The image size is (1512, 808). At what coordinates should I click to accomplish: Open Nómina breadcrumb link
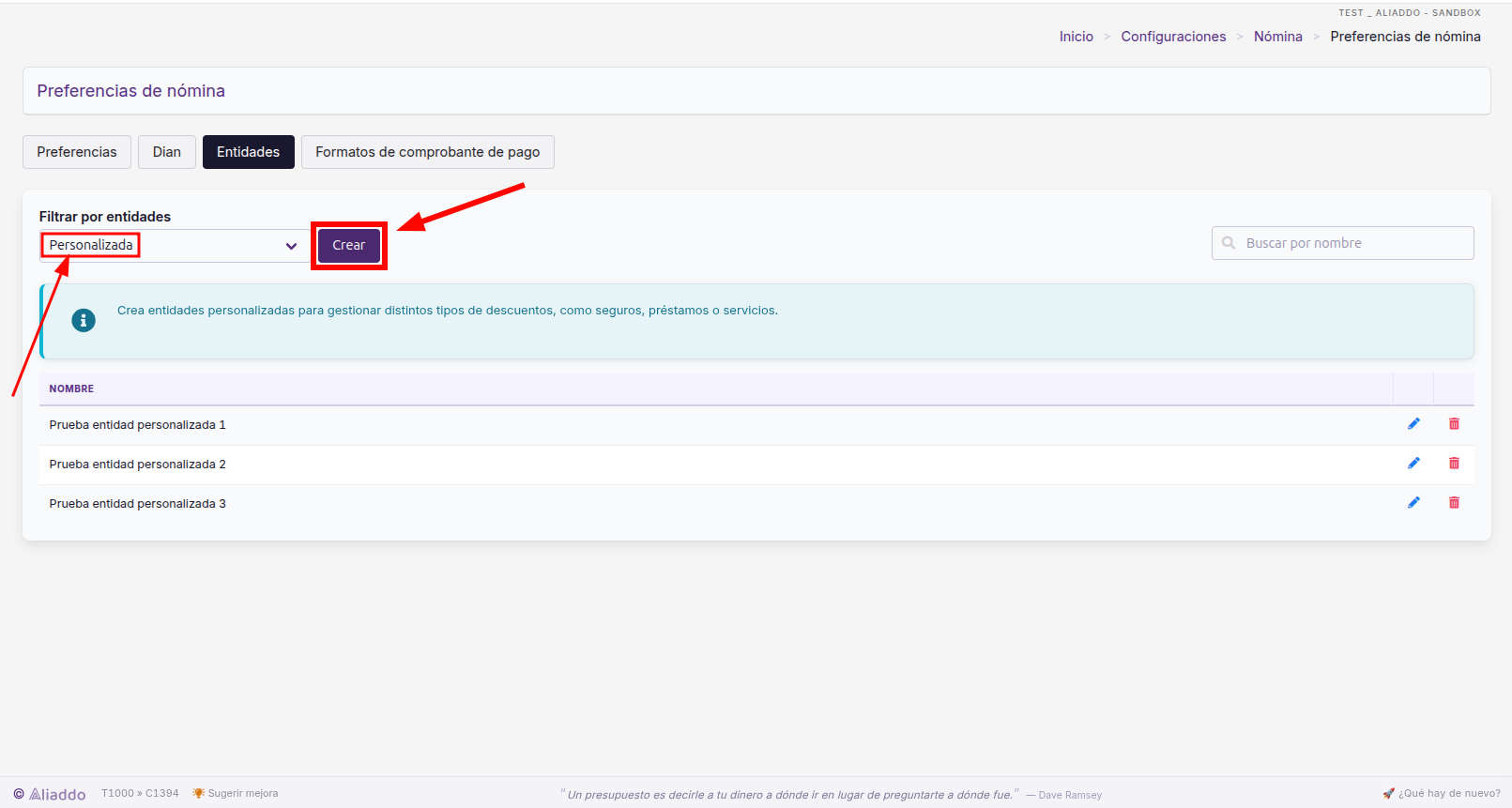[1278, 37]
